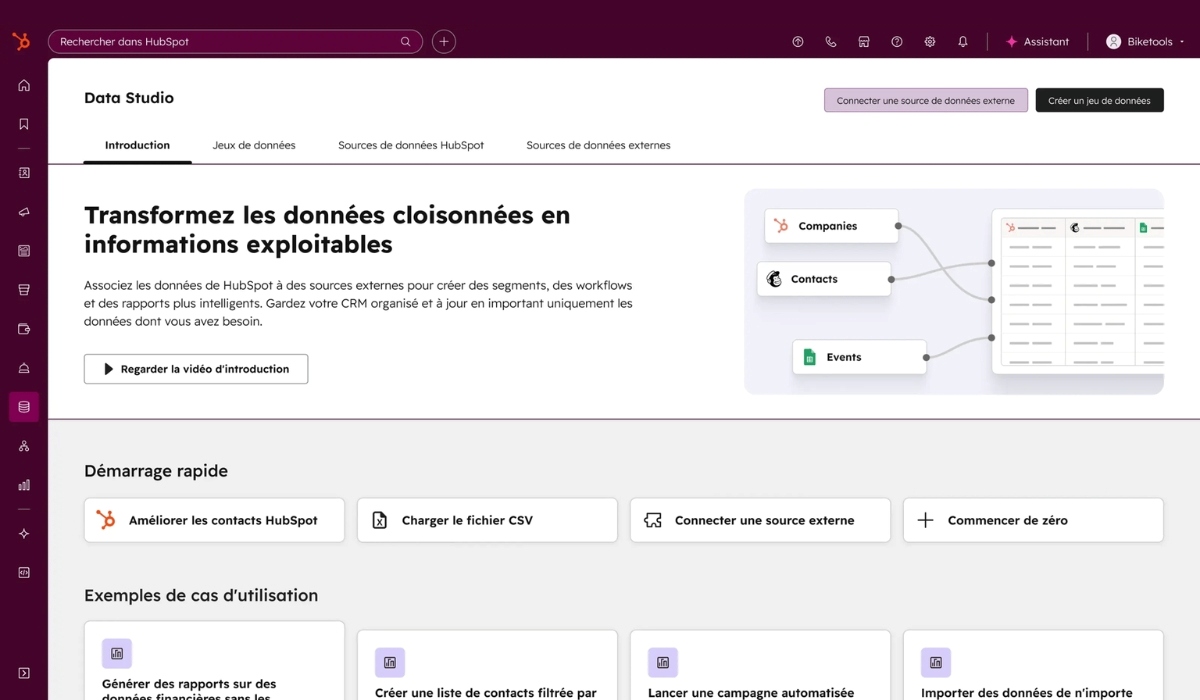1200x700 pixels.
Task: Play Regarder la vidéo d'introduction
Action: [196, 369]
